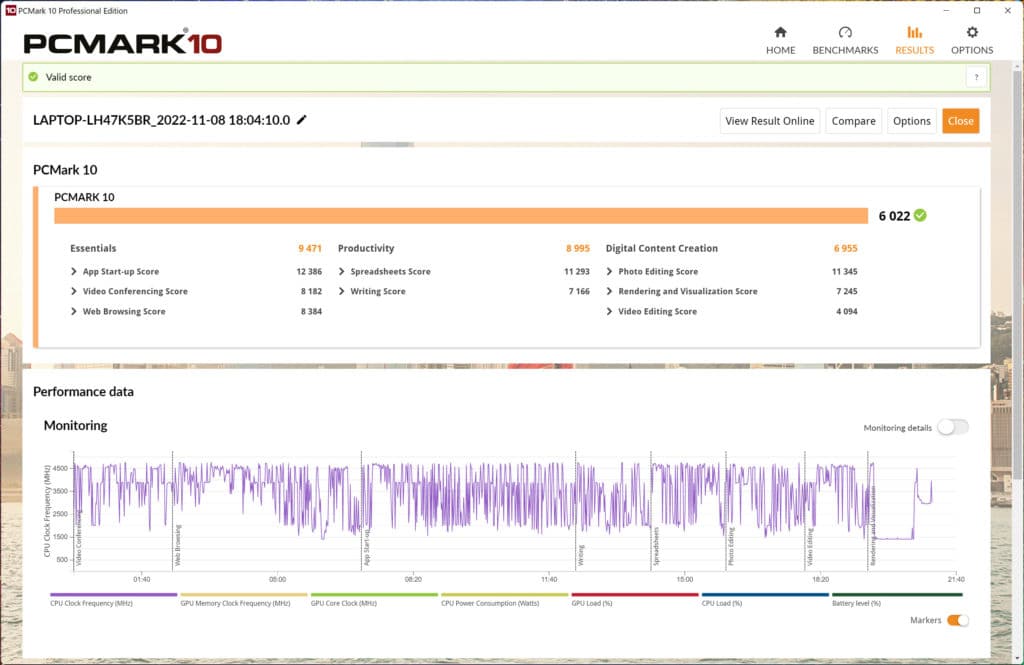The height and width of the screenshot is (665, 1024).
Task: Expand the Writing Score row
Action: click(x=342, y=291)
